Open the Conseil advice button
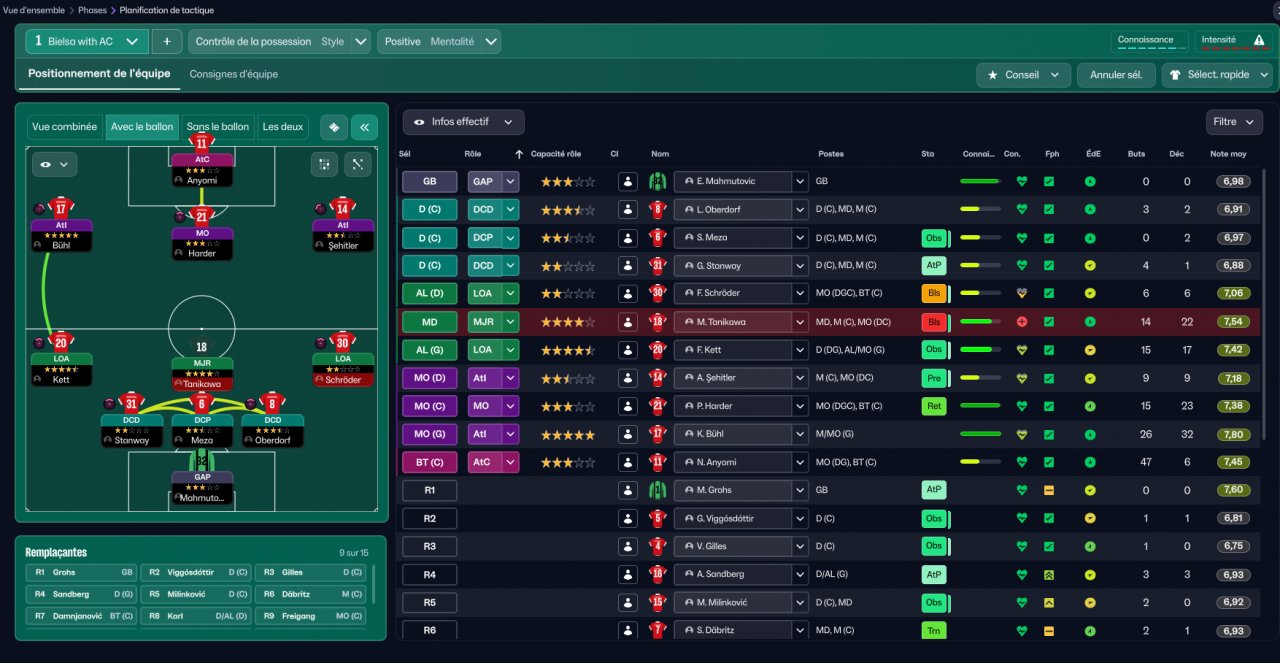Viewport: 1280px width, 663px height. [1023, 75]
